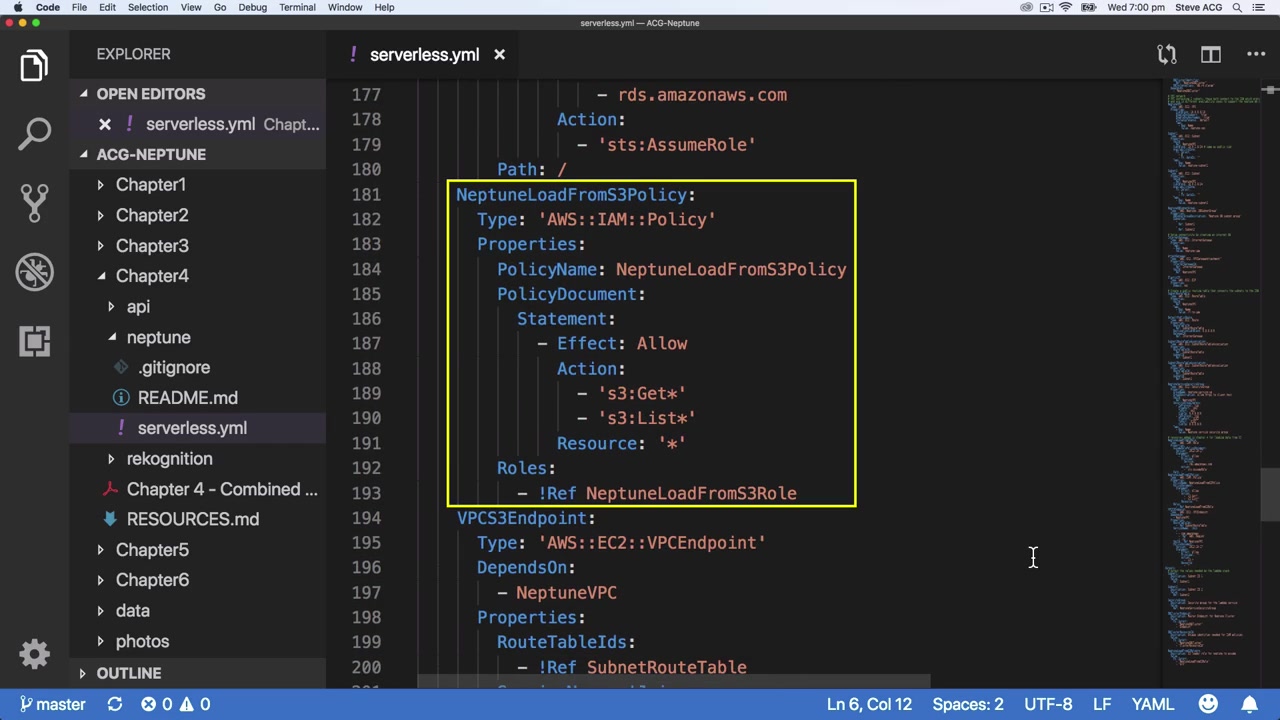Image resolution: width=1280 pixels, height=720 pixels.
Task: Open the Debug view in activity bar
Action: point(34,272)
